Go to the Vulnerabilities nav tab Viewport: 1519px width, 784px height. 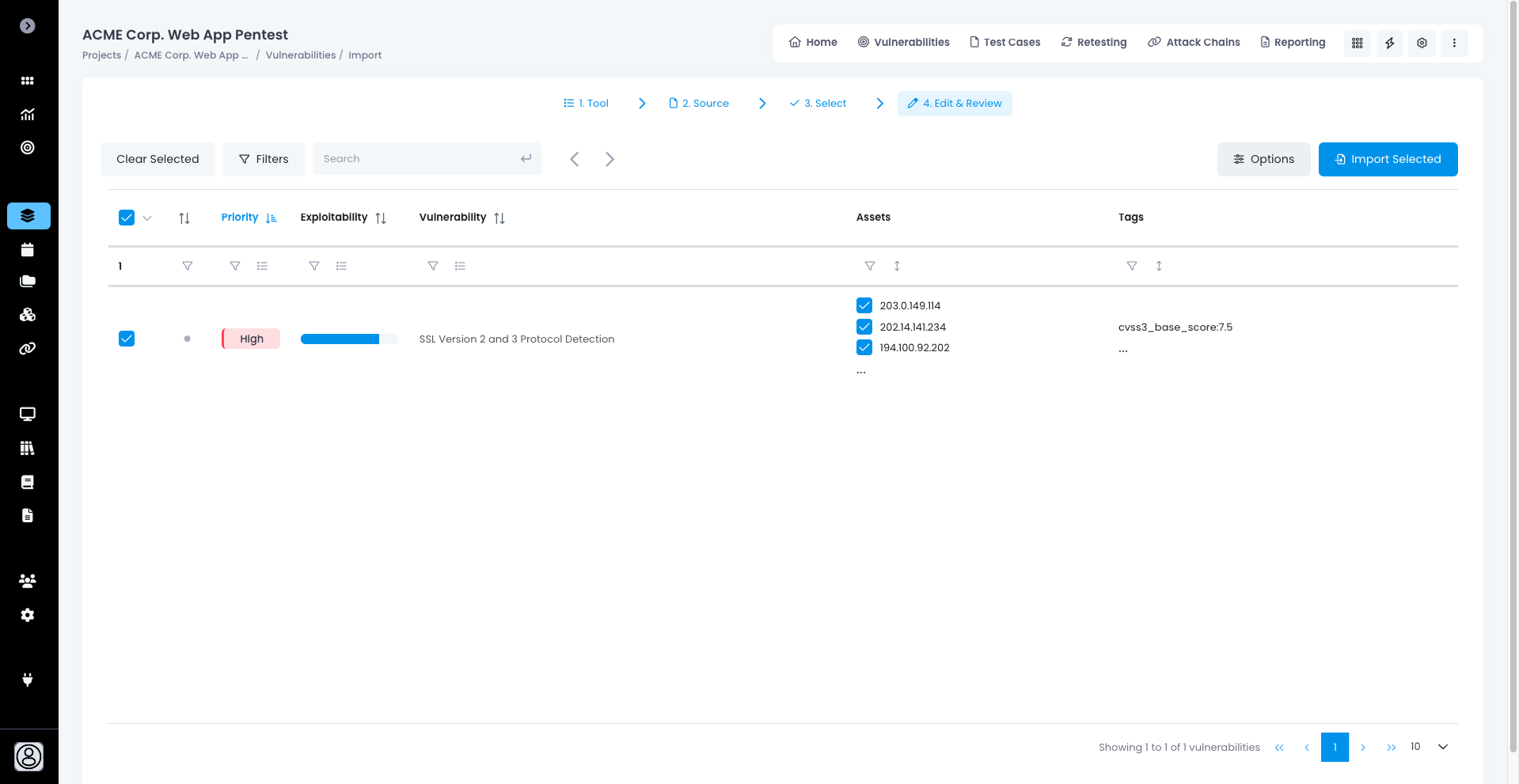tap(904, 42)
